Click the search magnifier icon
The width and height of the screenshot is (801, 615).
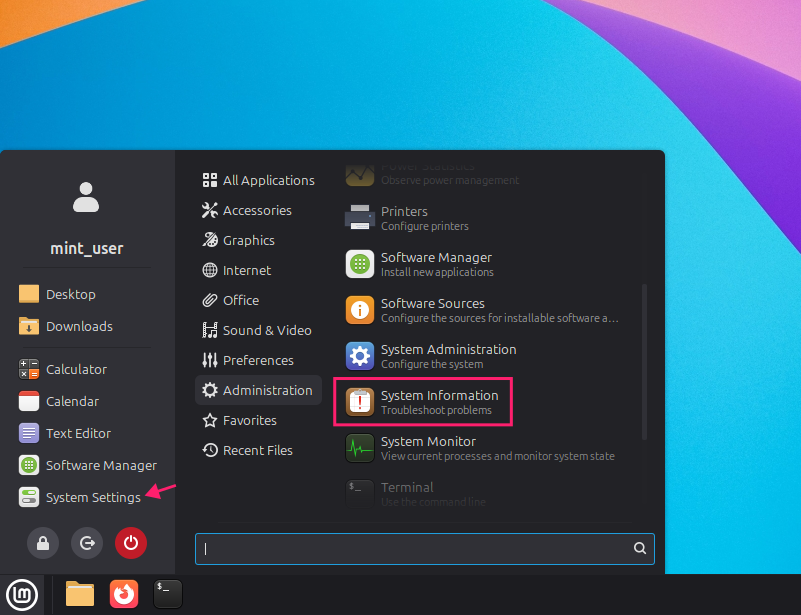[x=640, y=548]
